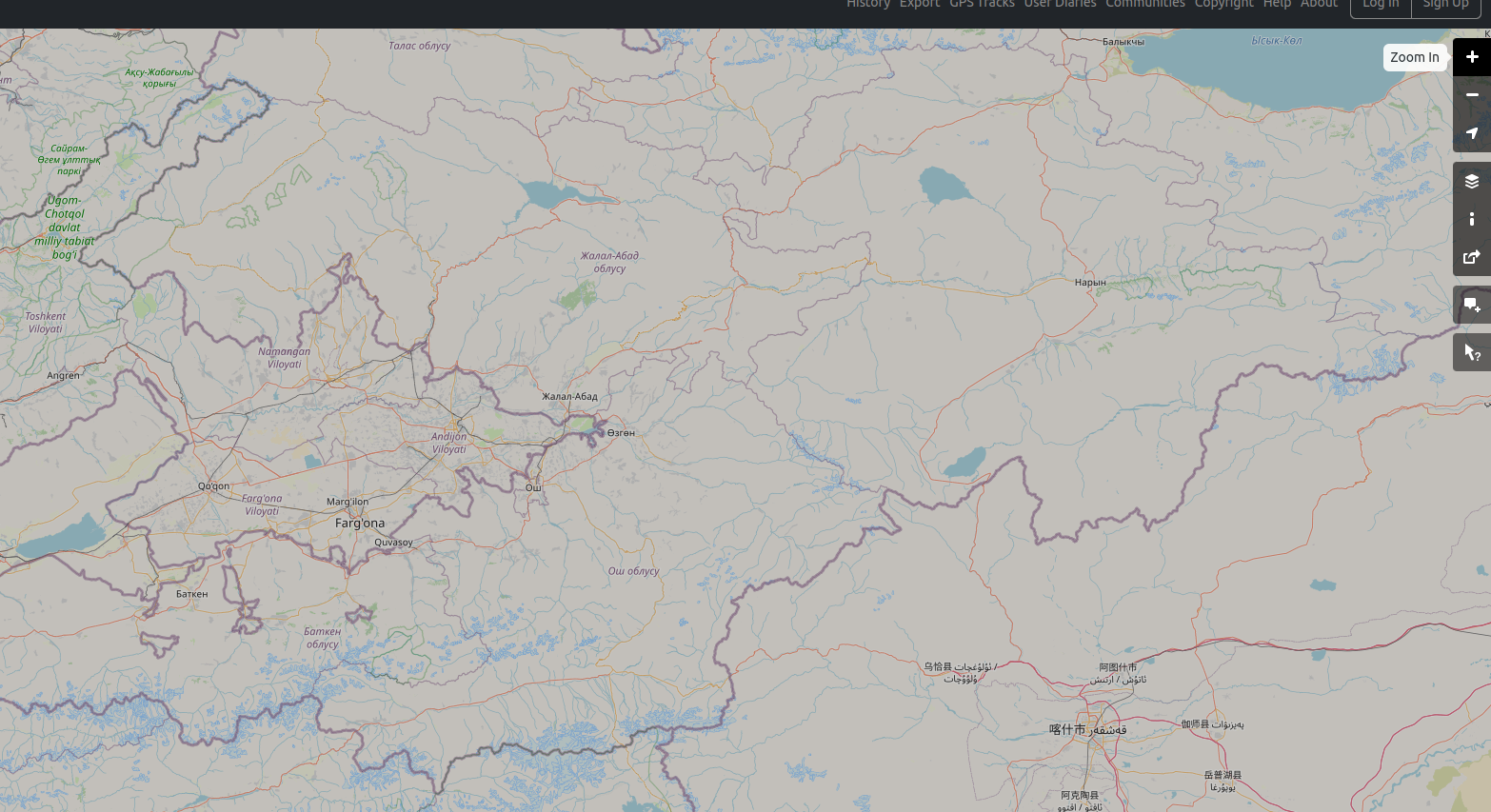1491x812 pixels.
Task: Show my location with the arrow icon
Action: 1471,133
